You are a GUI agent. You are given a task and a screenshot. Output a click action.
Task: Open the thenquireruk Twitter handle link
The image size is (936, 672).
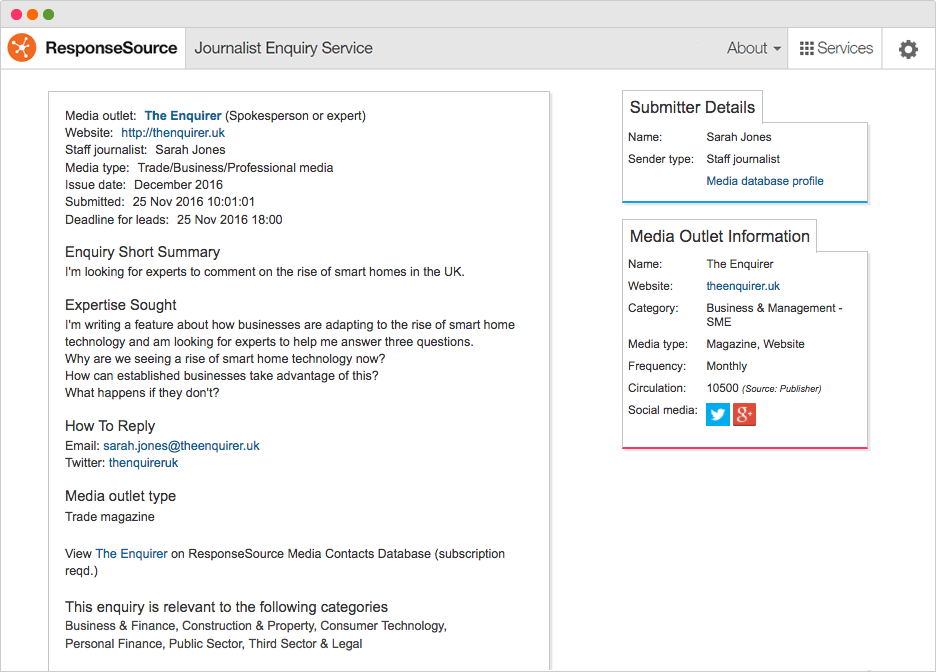(142, 462)
